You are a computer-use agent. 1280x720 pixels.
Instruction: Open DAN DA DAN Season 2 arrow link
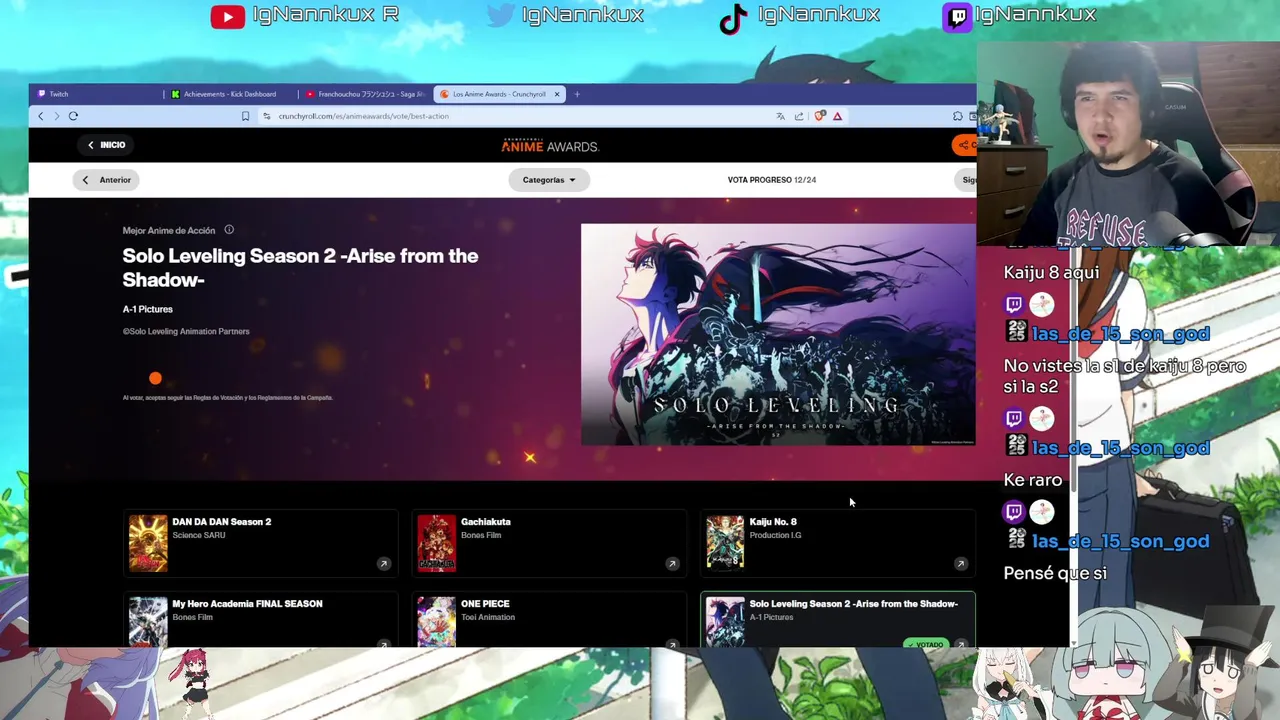pyautogui.click(x=383, y=564)
